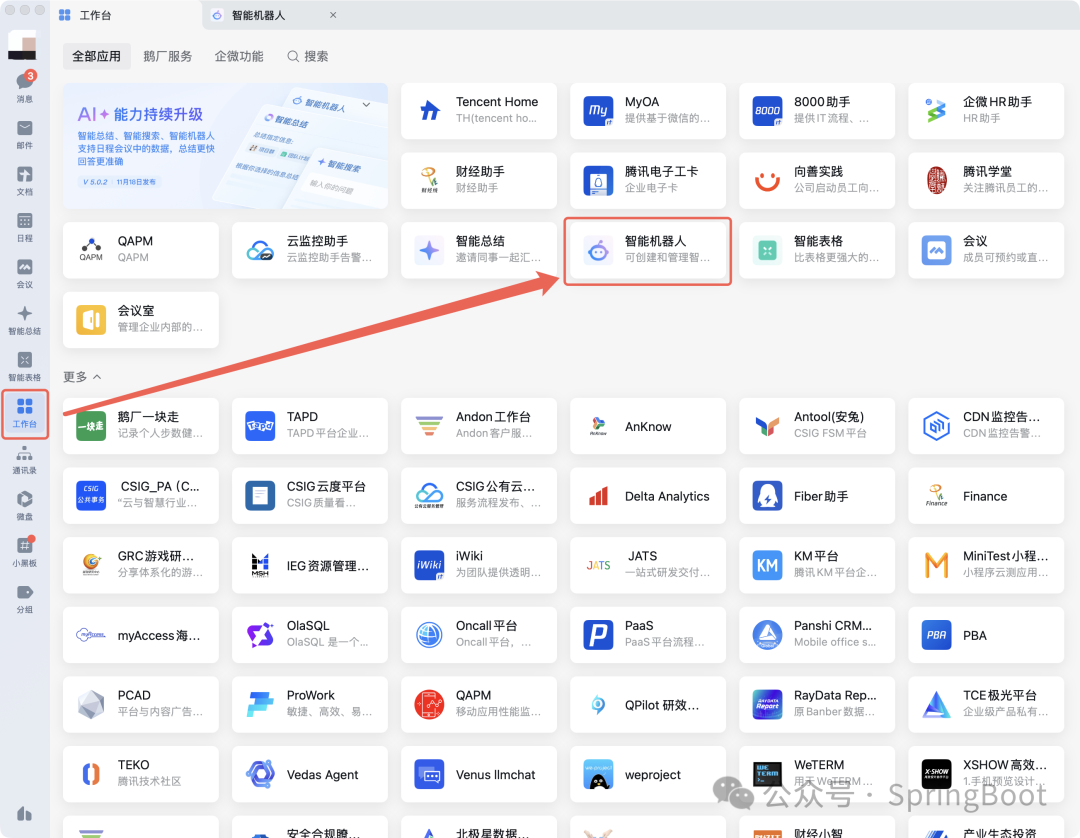Open the 企微HR助手 app icon

click(936, 110)
